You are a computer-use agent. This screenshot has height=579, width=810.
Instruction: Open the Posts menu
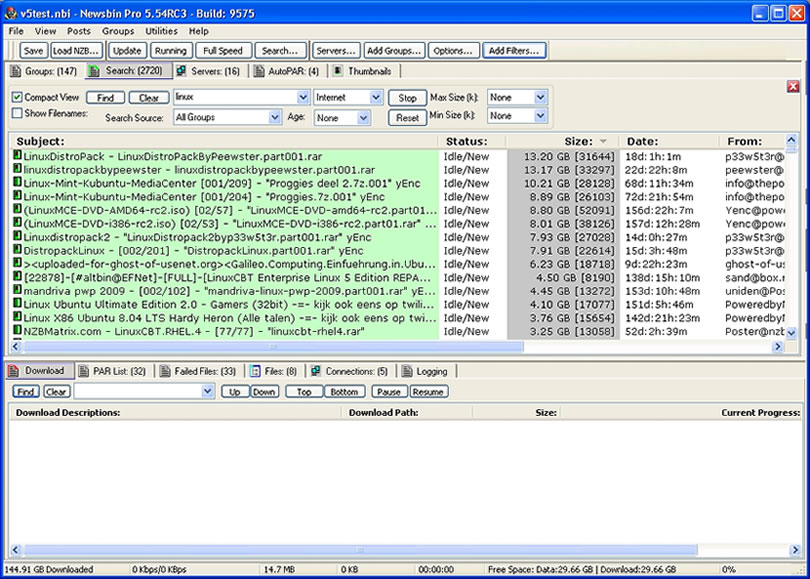(x=79, y=31)
